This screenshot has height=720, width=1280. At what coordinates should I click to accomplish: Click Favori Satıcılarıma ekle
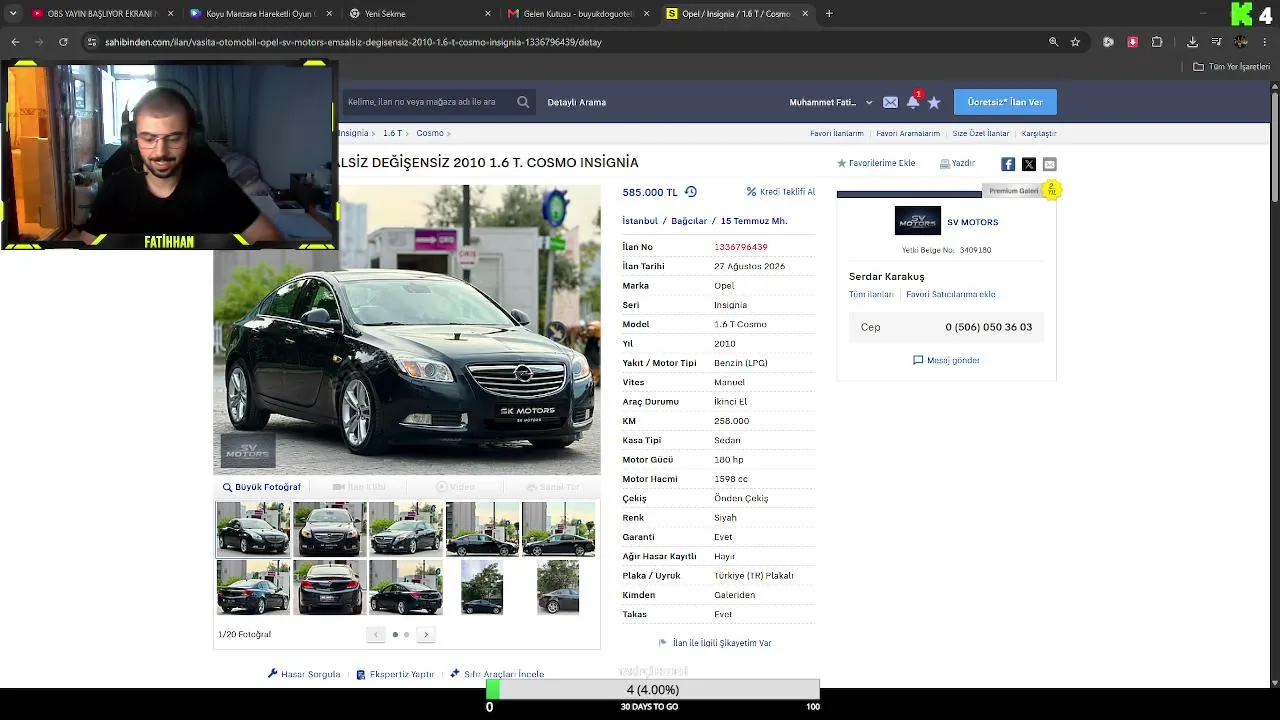(x=950, y=295)
